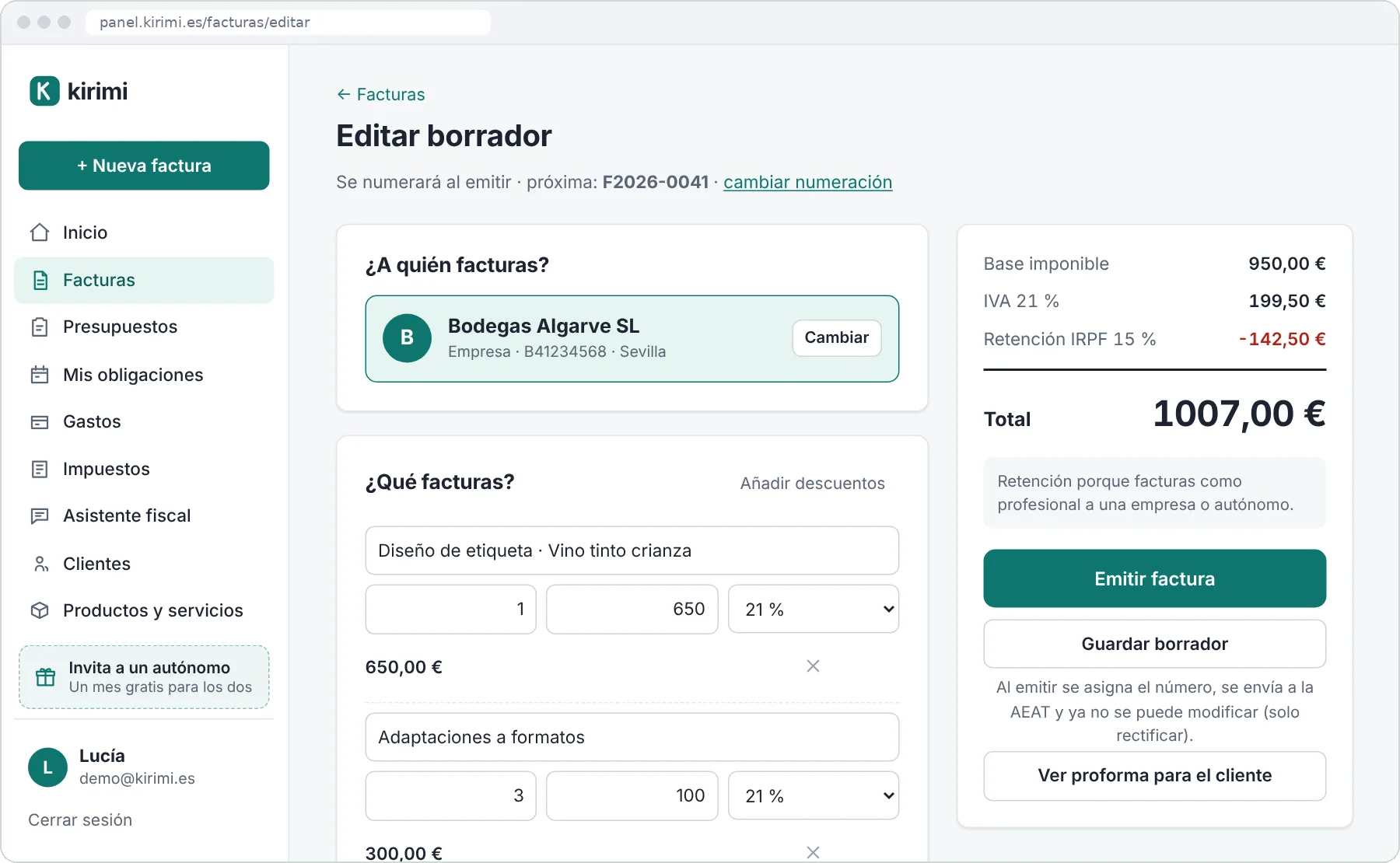Click the Asistente fiscal chat icon
Screen dimensions: 1400x863
tap(40, 515)
